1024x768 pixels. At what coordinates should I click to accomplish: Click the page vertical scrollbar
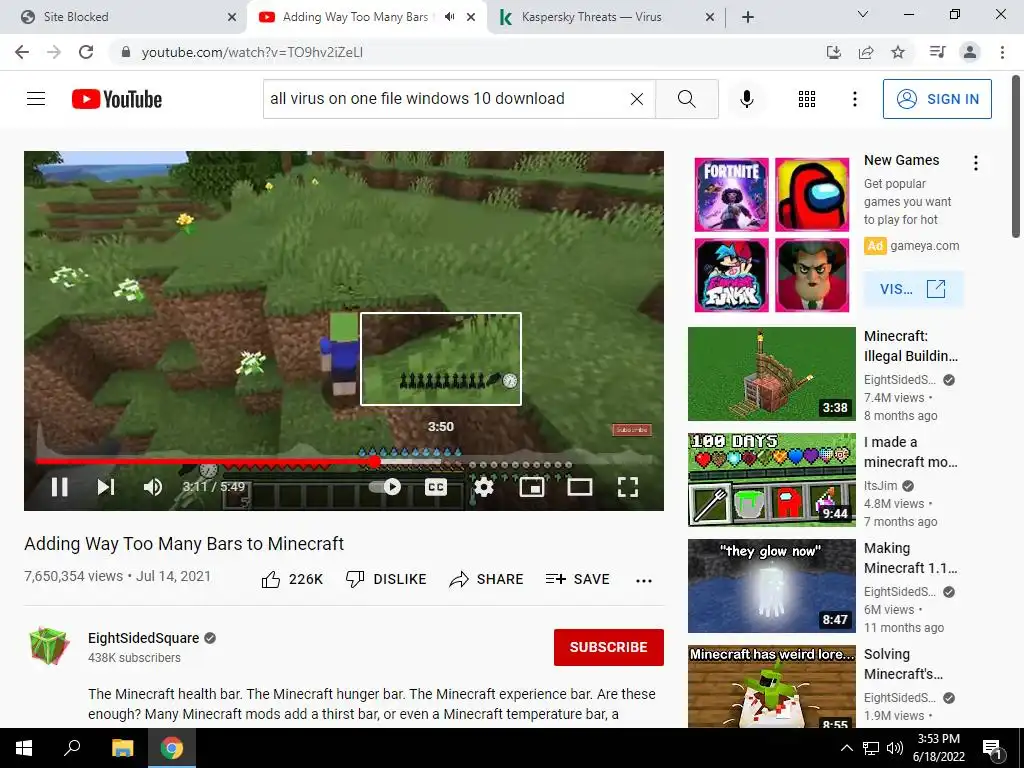[x=1016, y=157]
